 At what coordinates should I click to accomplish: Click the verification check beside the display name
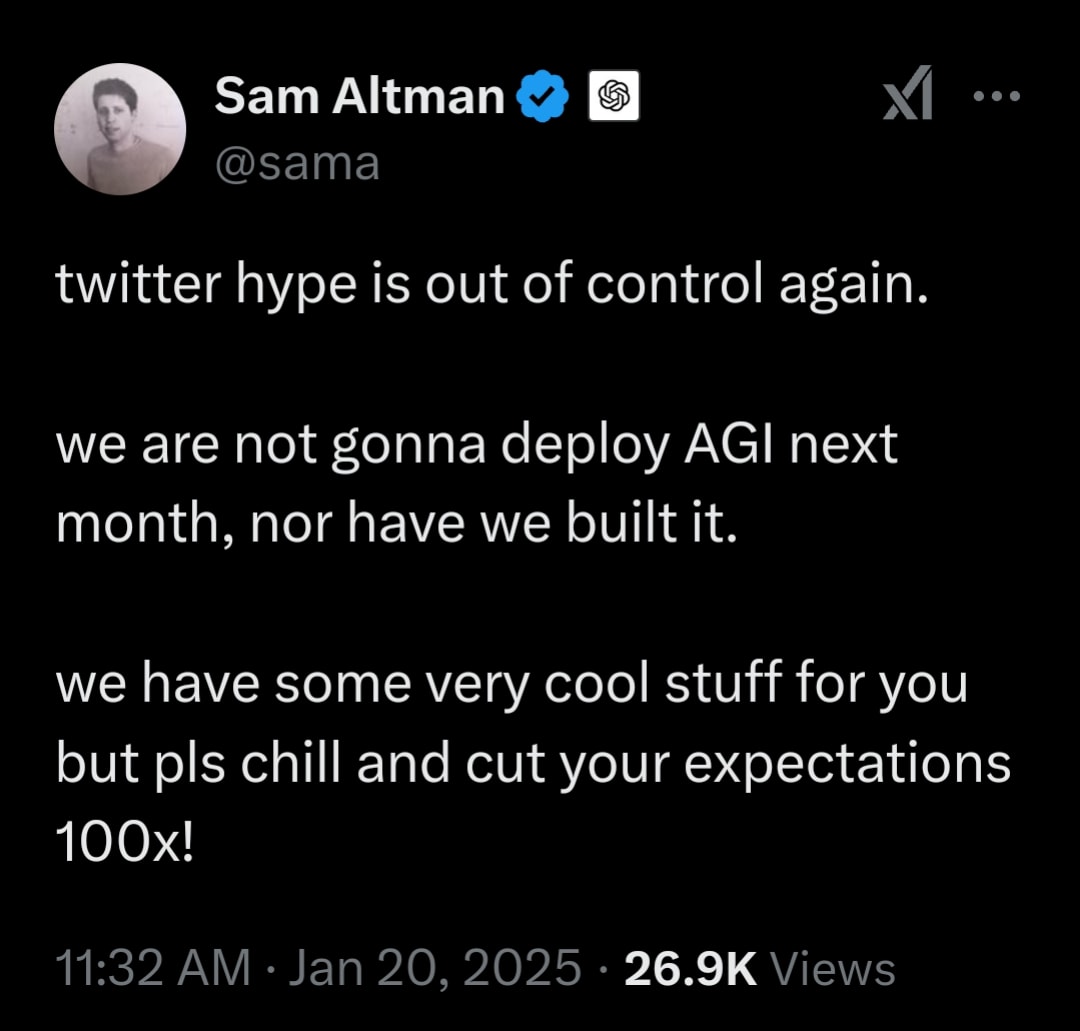541,95
